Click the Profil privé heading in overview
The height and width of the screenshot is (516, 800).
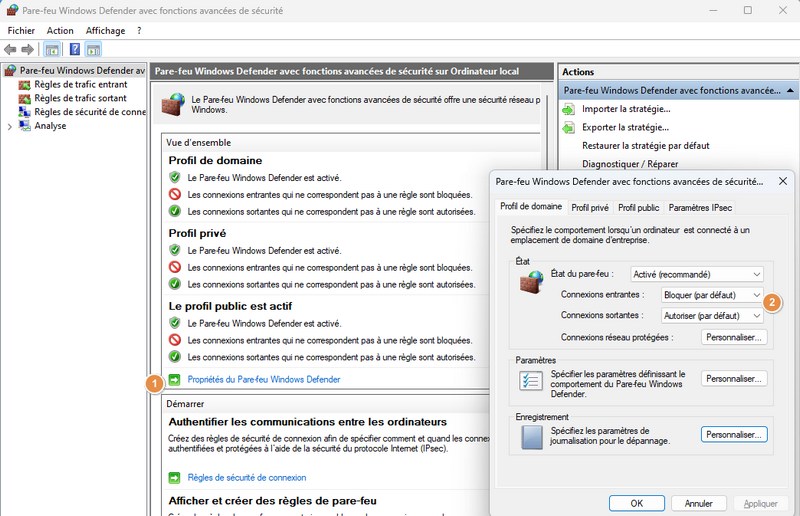click(x=197, y=233)
